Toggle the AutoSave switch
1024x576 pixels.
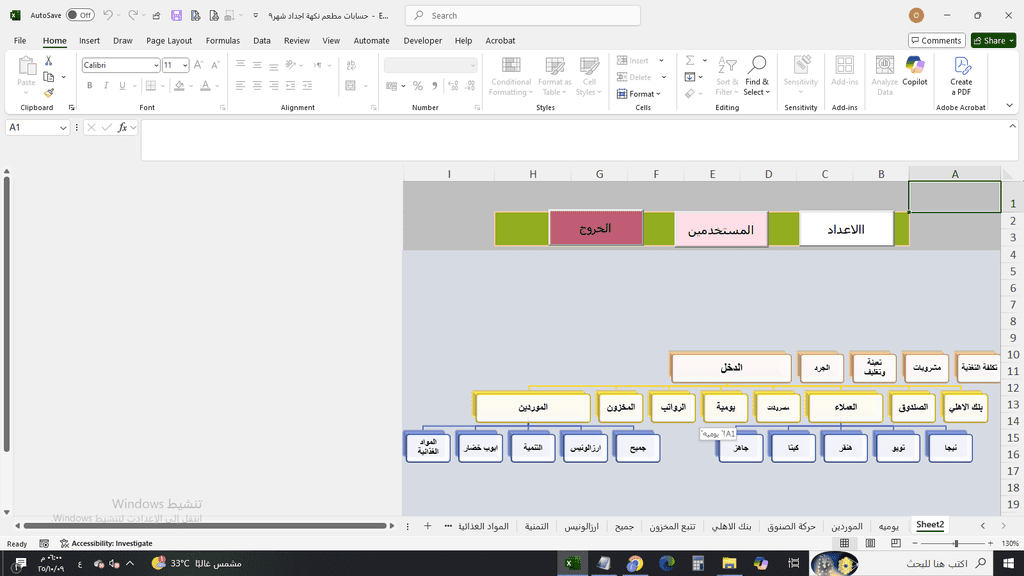(x=80, y=16)
